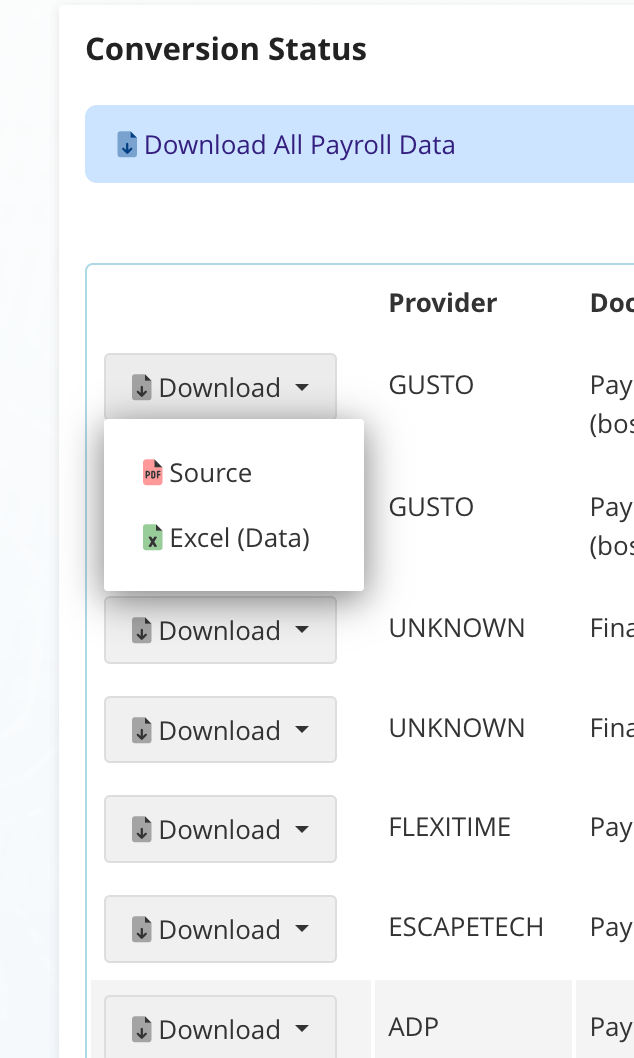Click the download file icon in the ESCAPETECH row
This screenshot has height=1058, width=634.
click(x=142, y=930)
